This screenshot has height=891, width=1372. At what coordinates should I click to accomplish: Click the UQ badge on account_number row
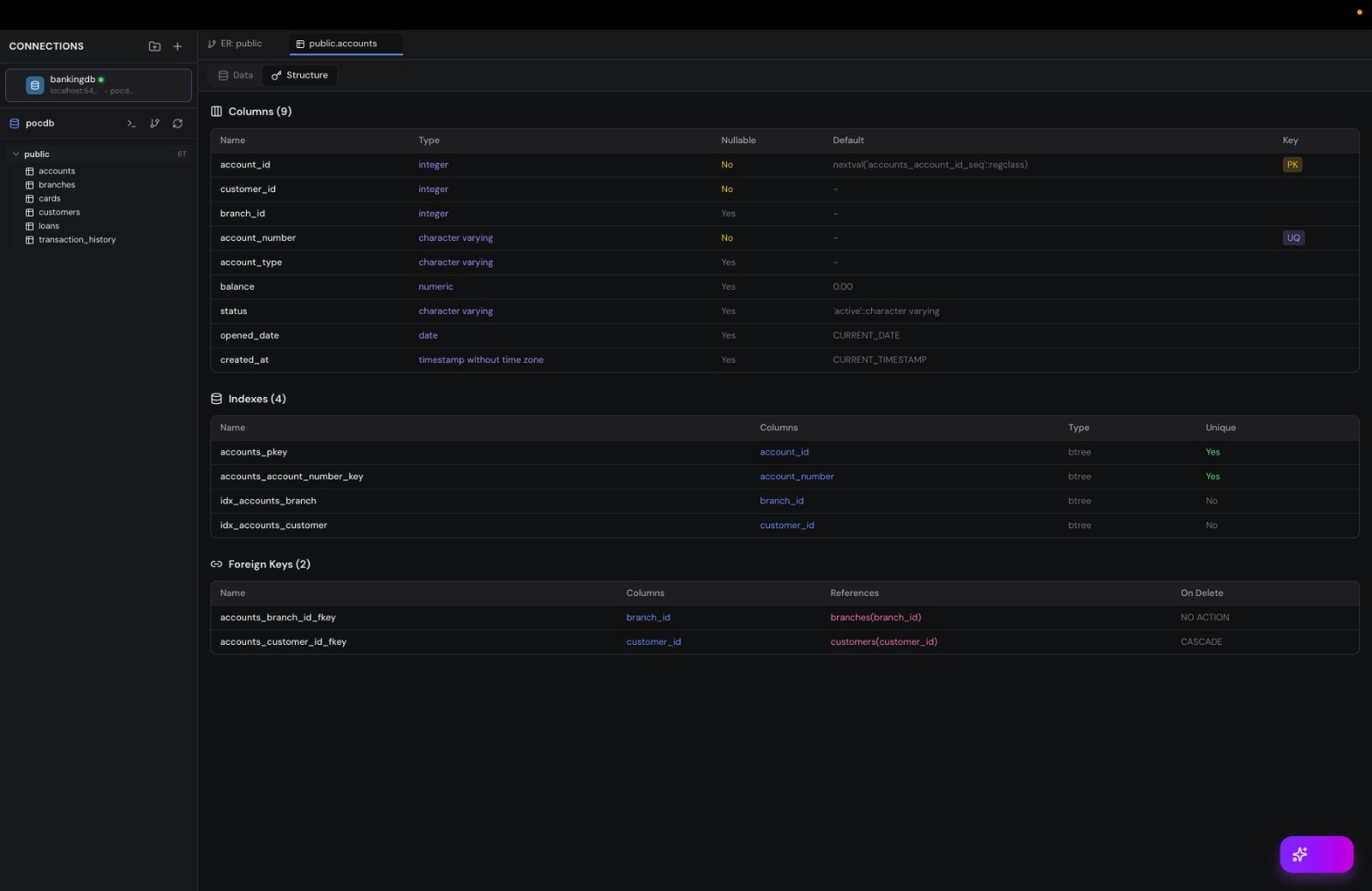(1293, 238)
